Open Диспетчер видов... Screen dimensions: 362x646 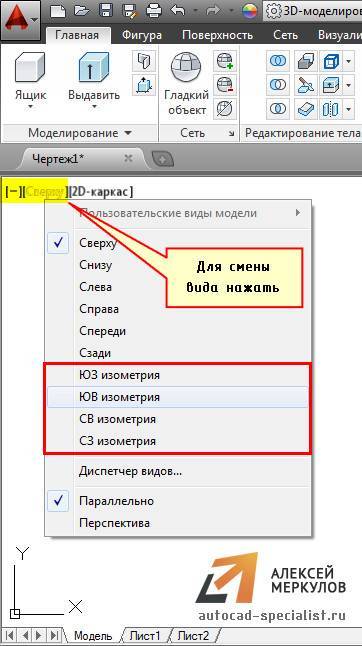[x=178, y=471]
